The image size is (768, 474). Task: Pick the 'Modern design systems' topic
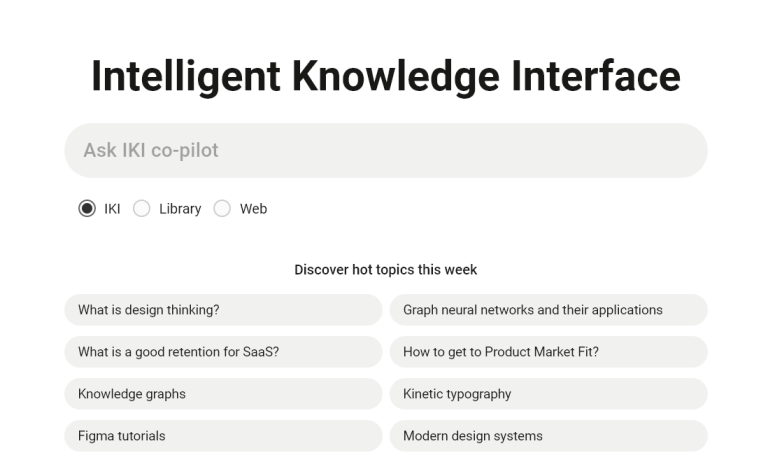coord(549,436)
